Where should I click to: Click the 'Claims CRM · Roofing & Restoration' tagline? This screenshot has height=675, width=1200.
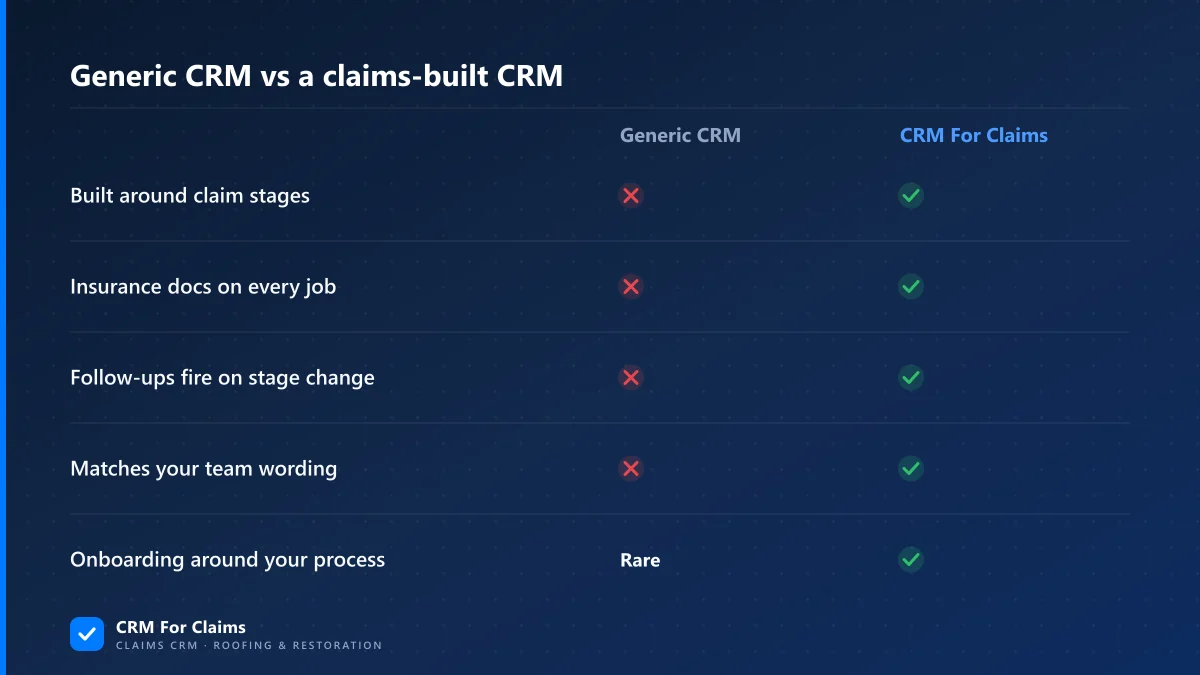(249, 646)
